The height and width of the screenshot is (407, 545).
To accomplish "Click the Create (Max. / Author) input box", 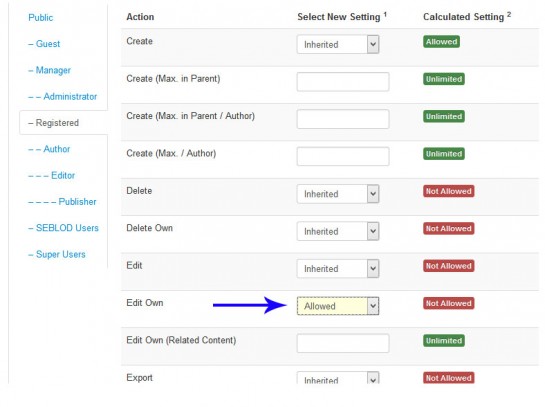I will [343, 156].
